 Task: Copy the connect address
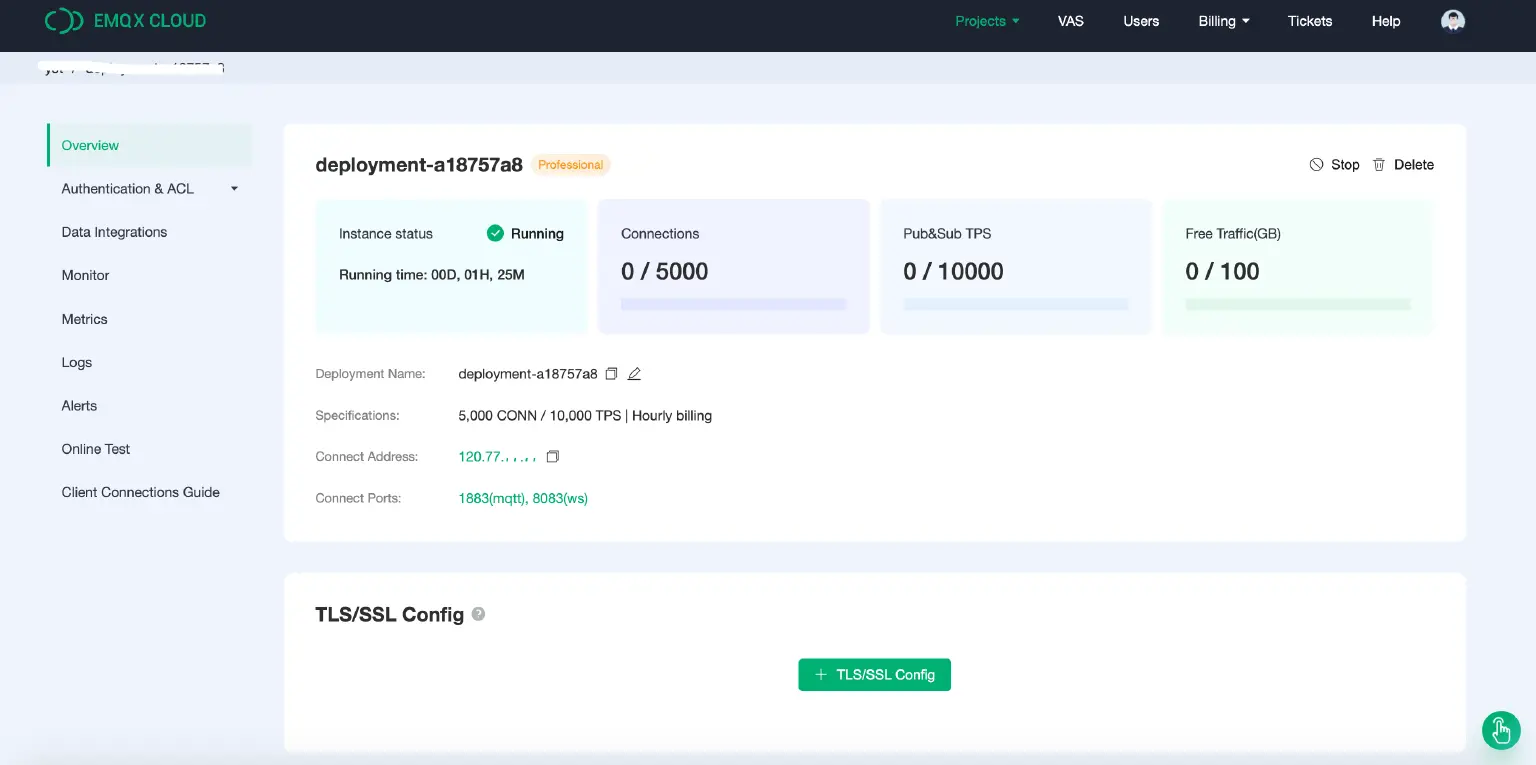(x=552, y=457)
